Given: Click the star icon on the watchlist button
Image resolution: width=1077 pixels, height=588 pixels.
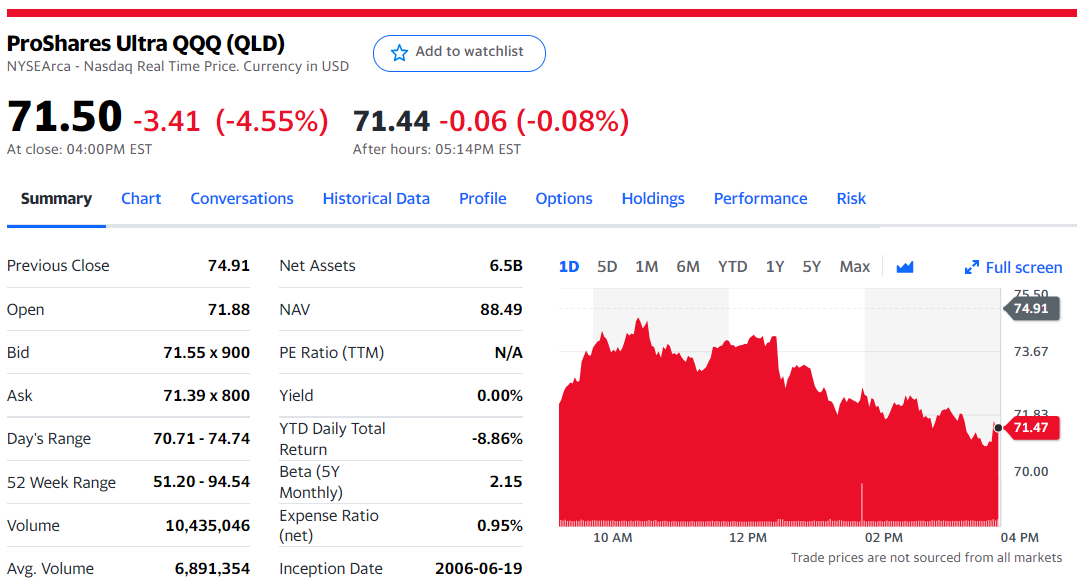Looking at the screenshot, I should click(x=399, y=53).
